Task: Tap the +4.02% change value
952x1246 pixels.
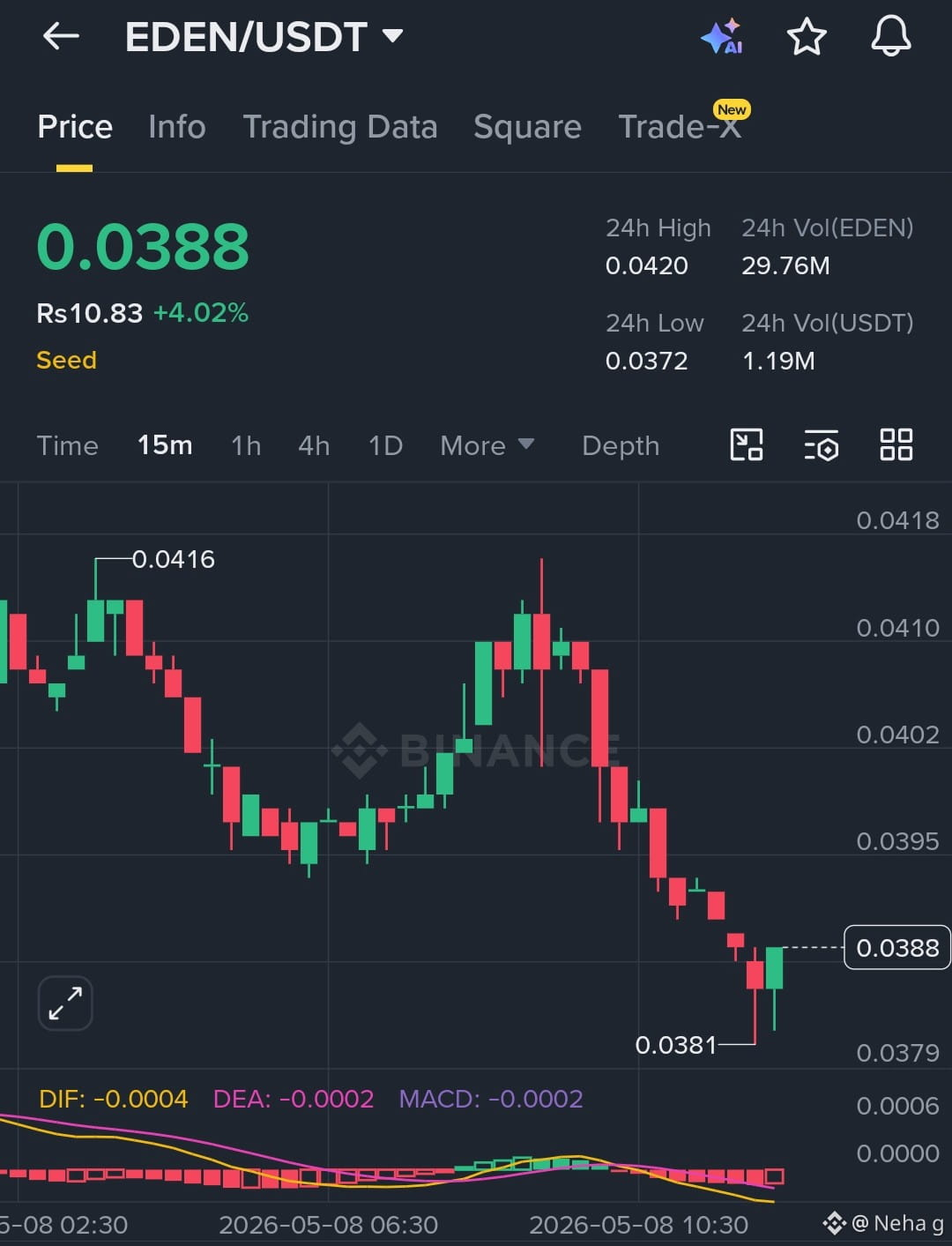Action: pyautogui.click(x=201, y=313)
